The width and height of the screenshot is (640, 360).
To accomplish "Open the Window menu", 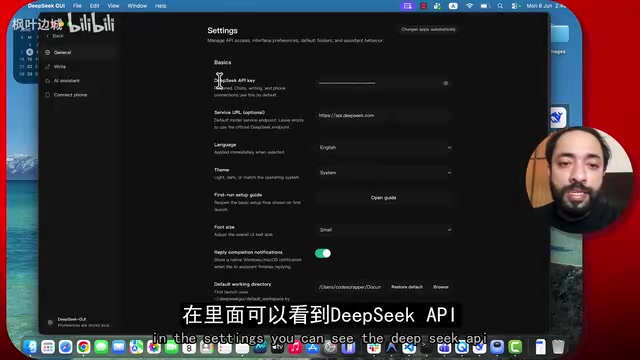I will click(x=137, y=6).
